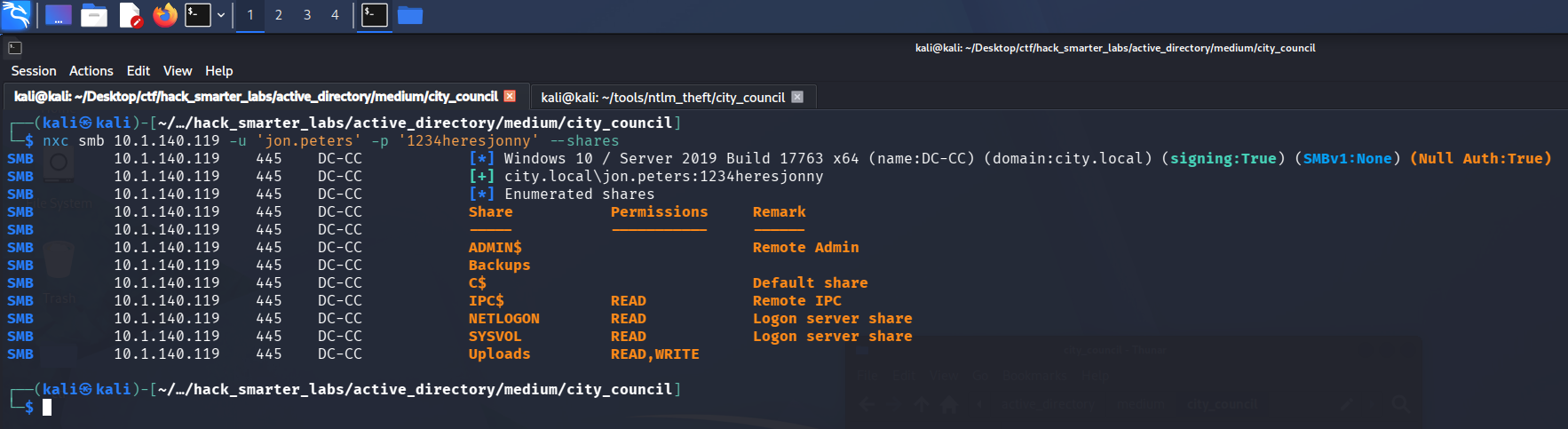Image resolution: width=1568 pixels, height=429 pixels.
Task: Click the Share column header
Action: pyautogui.click(x=491, y=212)
